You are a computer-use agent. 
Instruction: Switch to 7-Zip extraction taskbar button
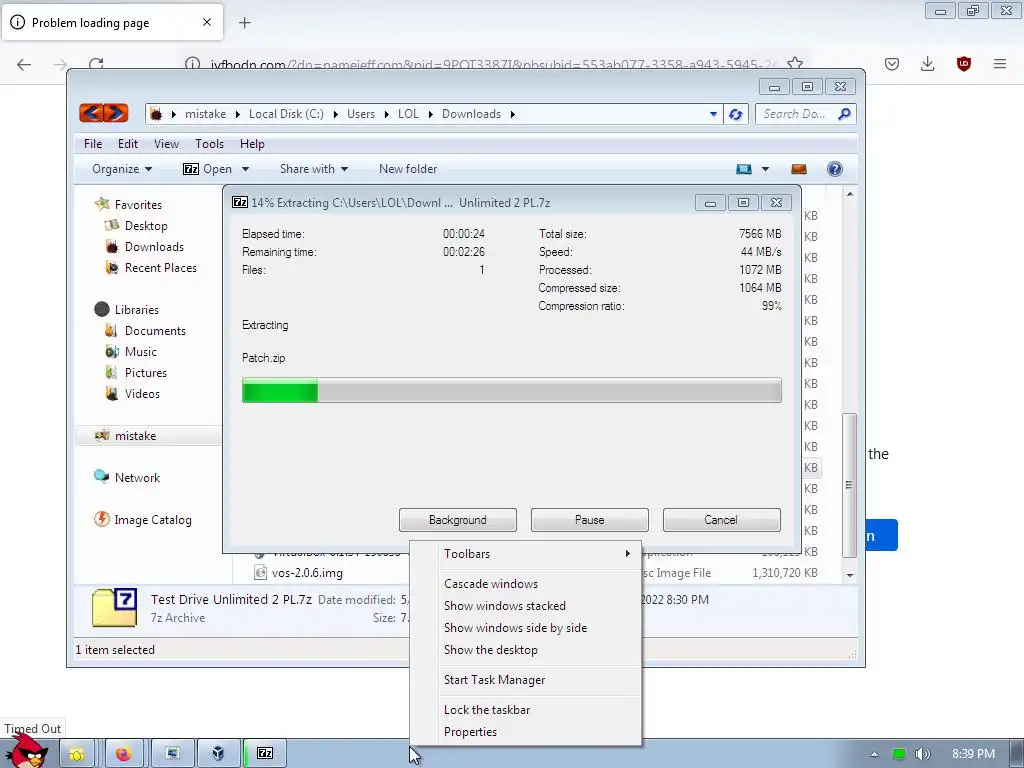point(265,754)
